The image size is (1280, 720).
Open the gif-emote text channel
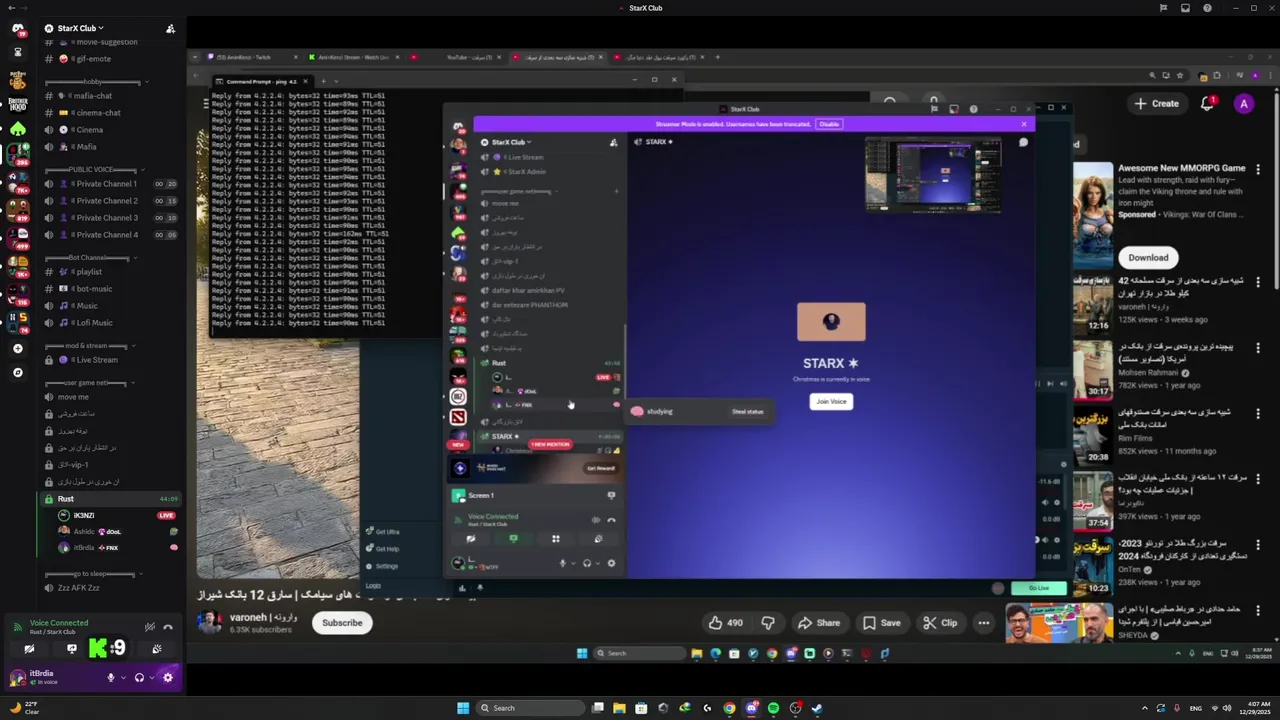tap(110, 59)
